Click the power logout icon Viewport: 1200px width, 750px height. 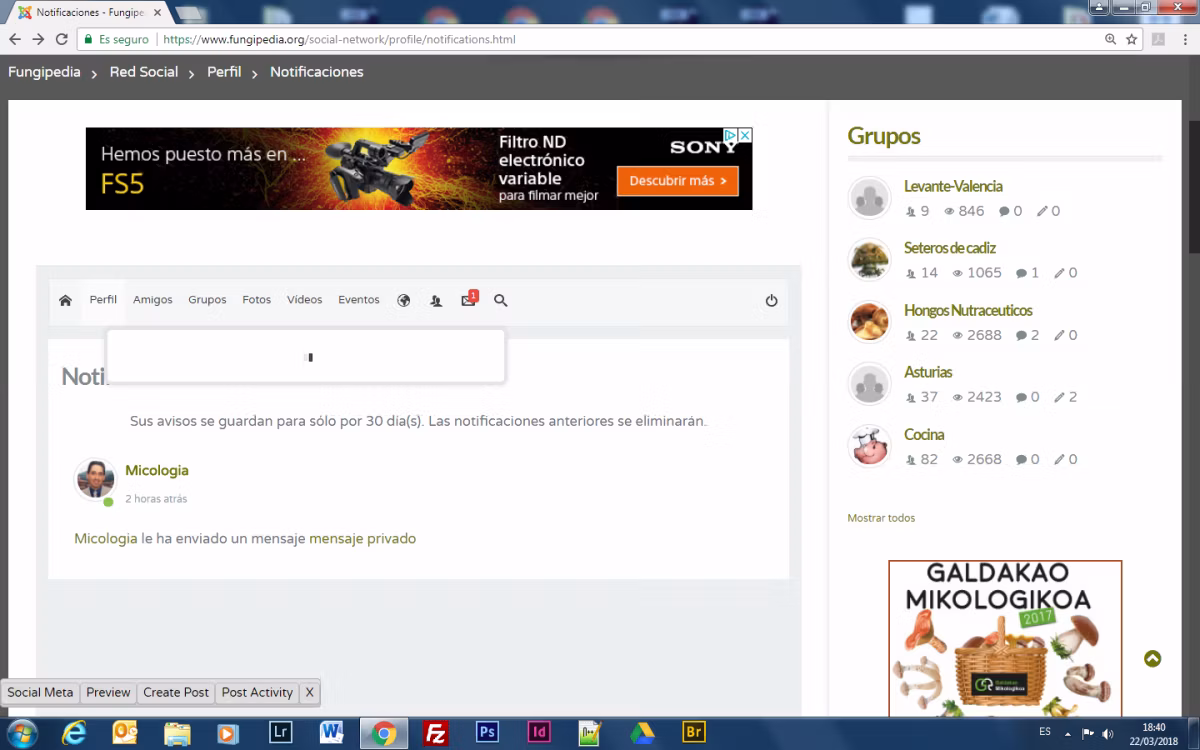(771, 300)
